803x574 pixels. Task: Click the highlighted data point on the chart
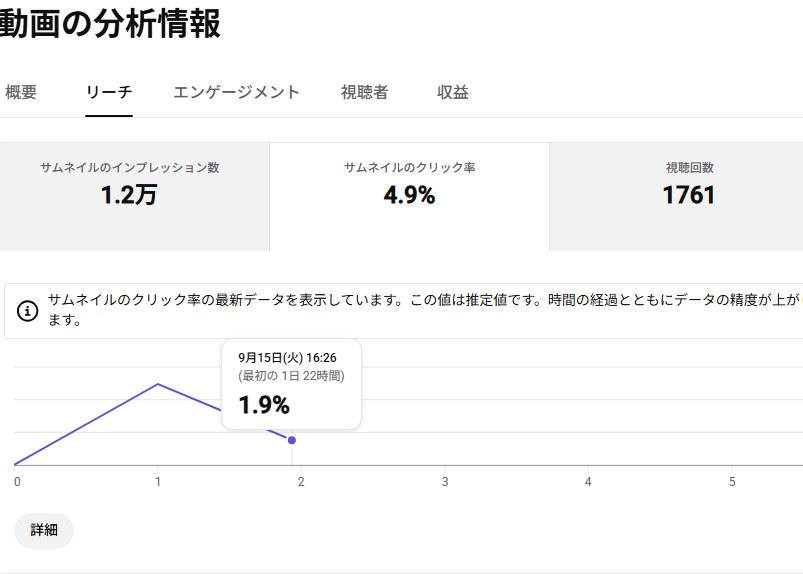[292, 440]
